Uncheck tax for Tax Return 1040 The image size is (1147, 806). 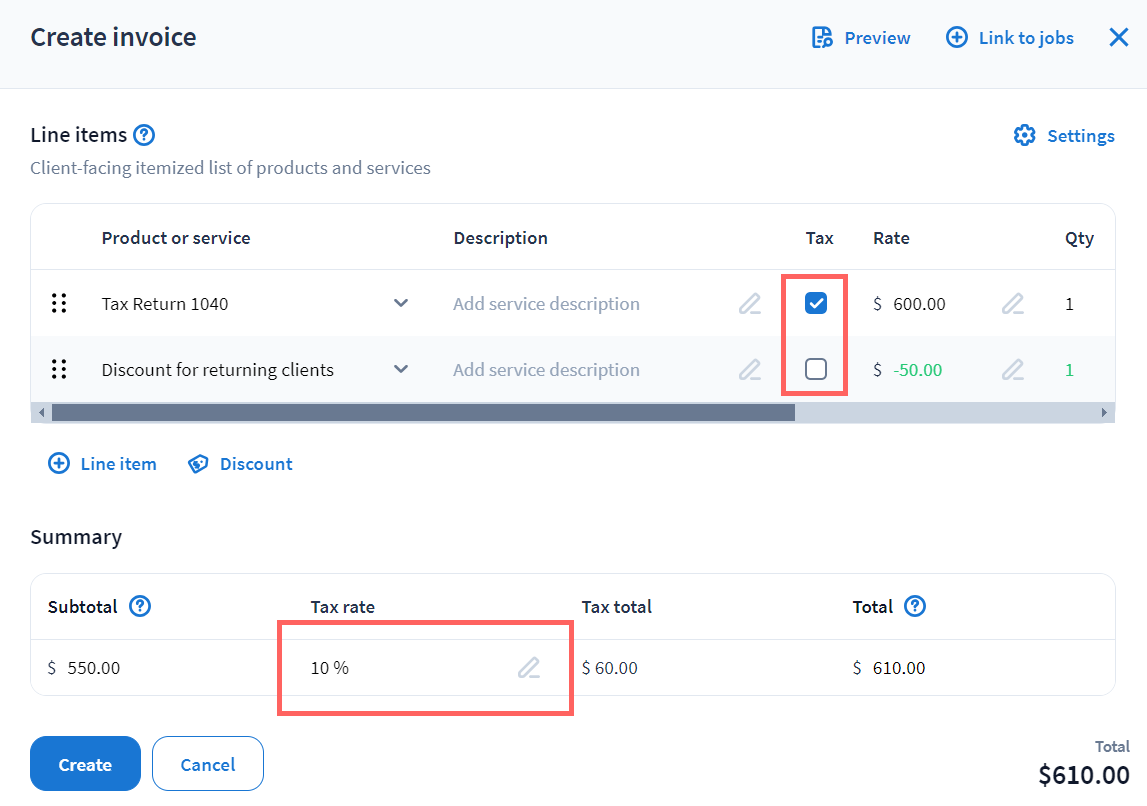[816, 304]
